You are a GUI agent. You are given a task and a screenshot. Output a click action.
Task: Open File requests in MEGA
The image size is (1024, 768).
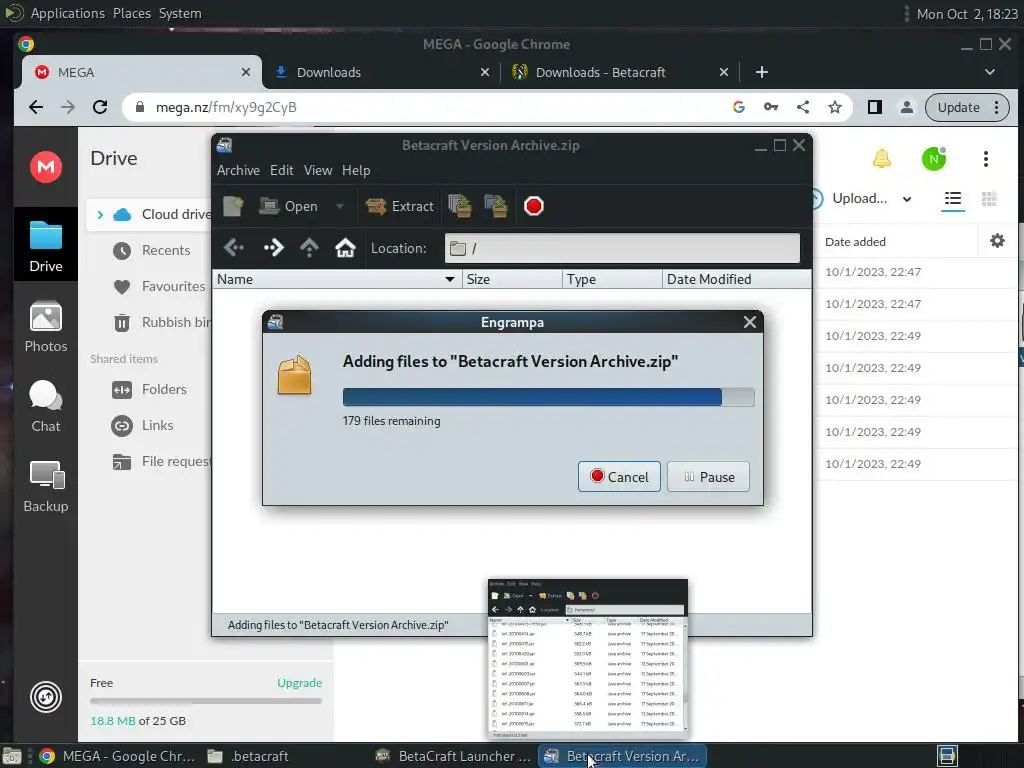point(161,462)
